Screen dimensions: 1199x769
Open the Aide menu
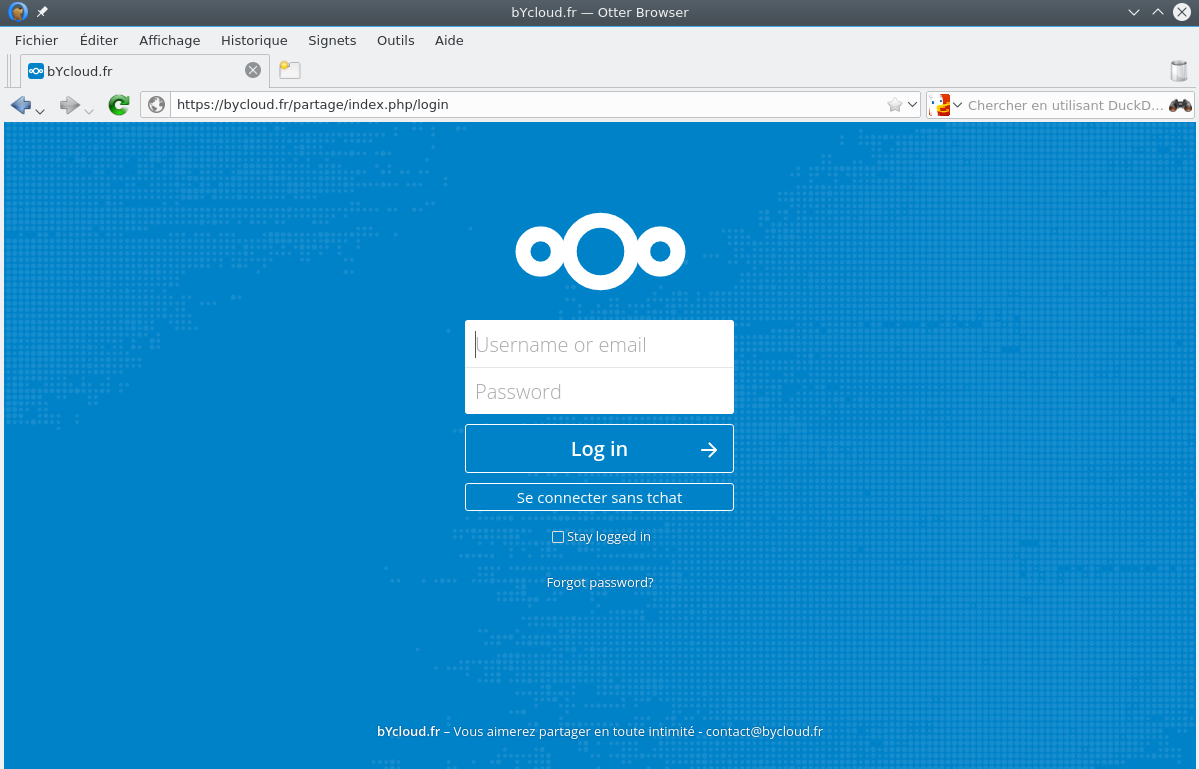click(449, 41)
